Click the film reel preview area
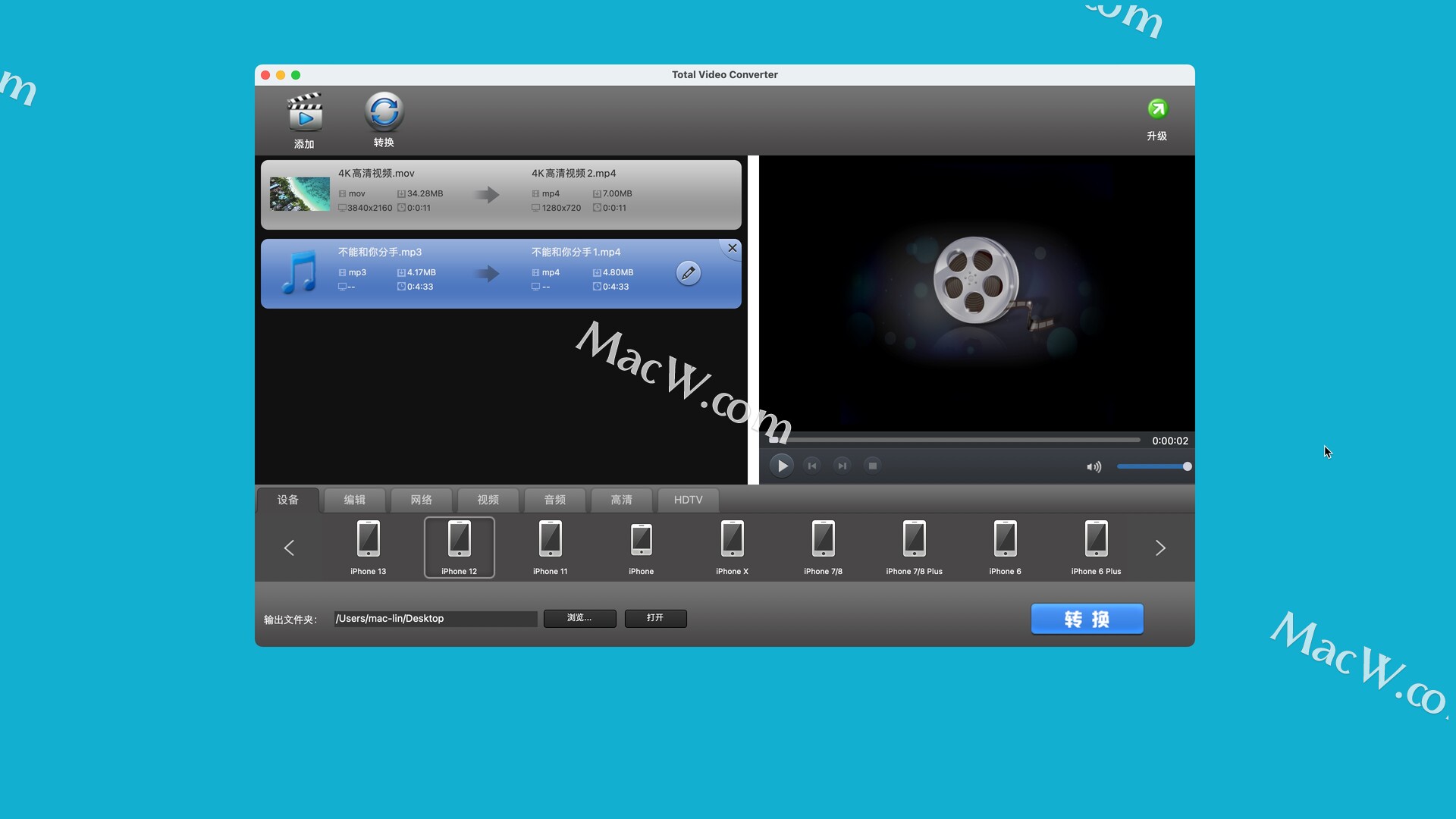The width and height of the screenshot is (1456, 819). click(x=977, y=293)
